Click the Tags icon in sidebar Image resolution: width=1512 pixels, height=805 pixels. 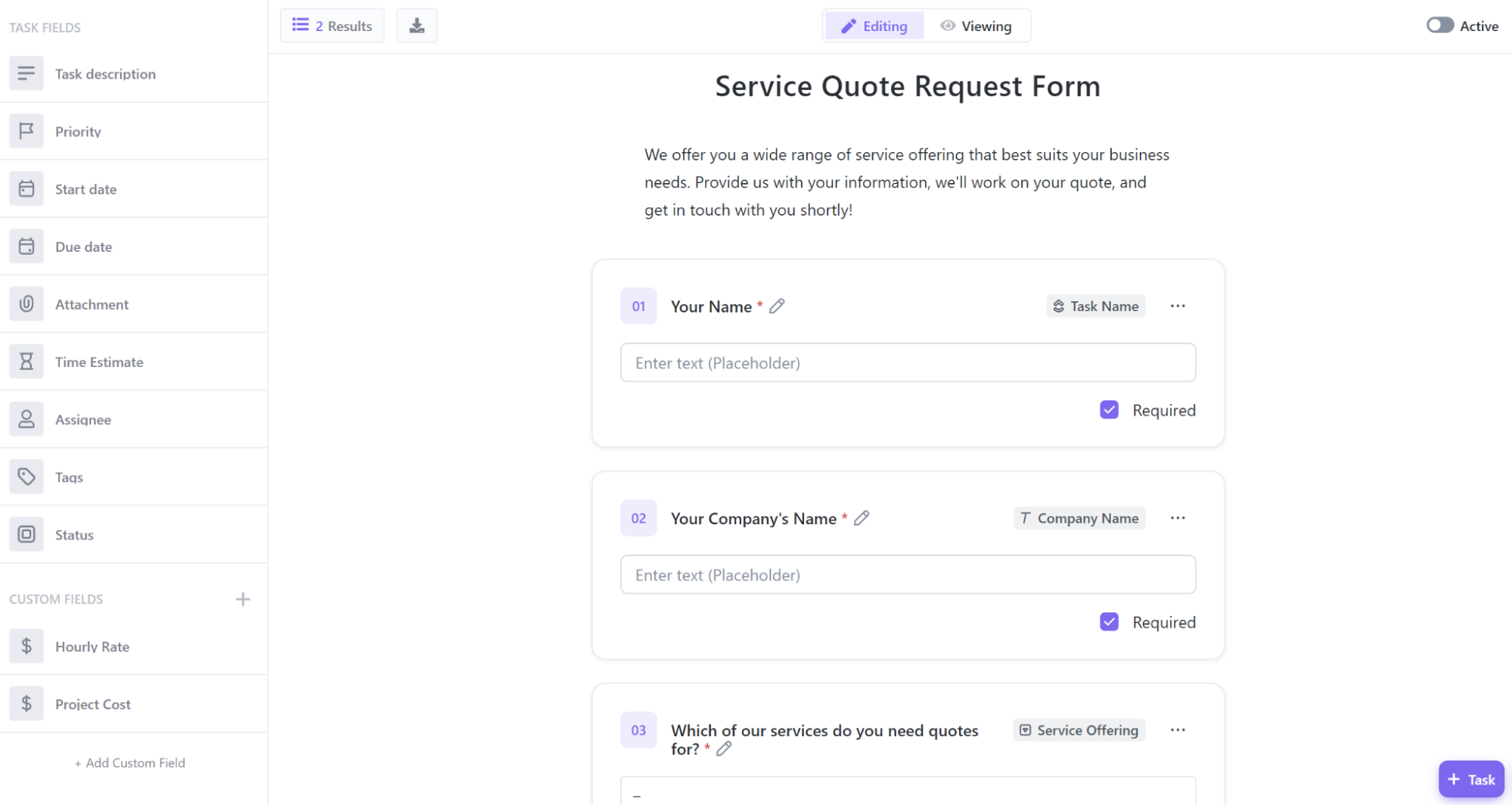point(26,477)
